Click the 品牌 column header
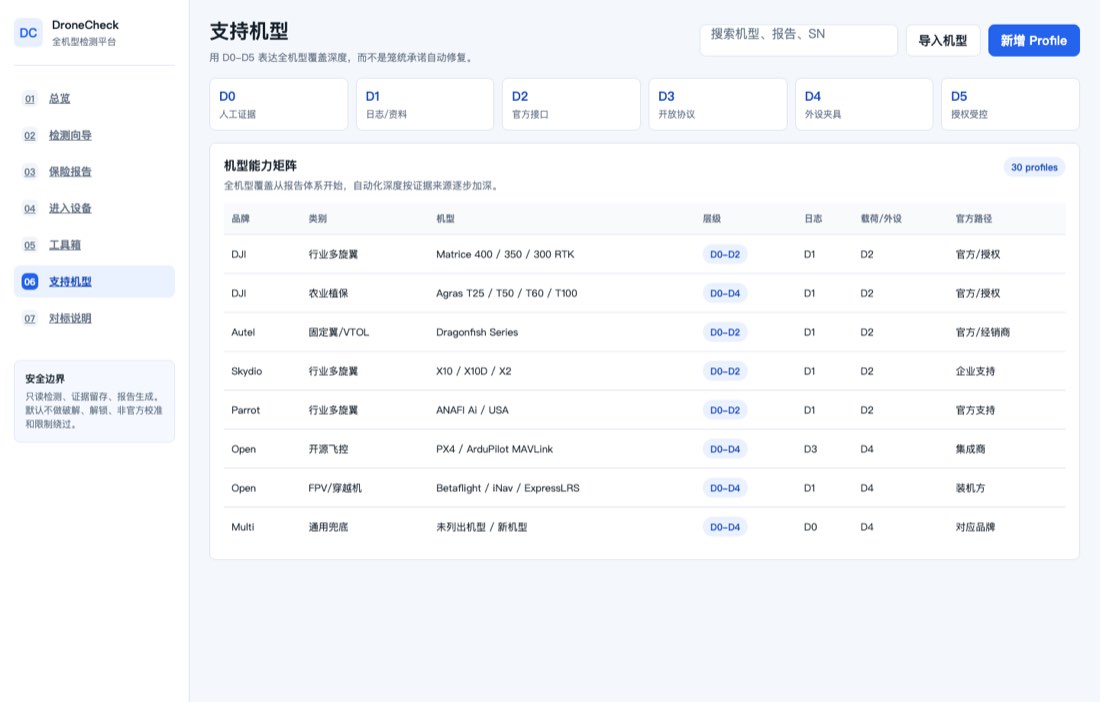 pos(241,219)
